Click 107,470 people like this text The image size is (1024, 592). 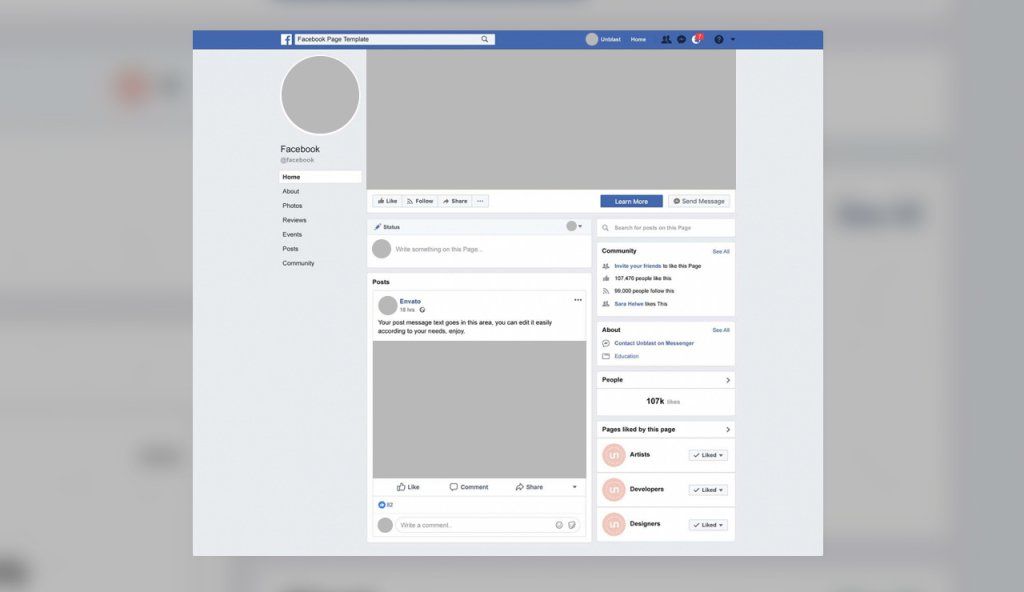643,278
